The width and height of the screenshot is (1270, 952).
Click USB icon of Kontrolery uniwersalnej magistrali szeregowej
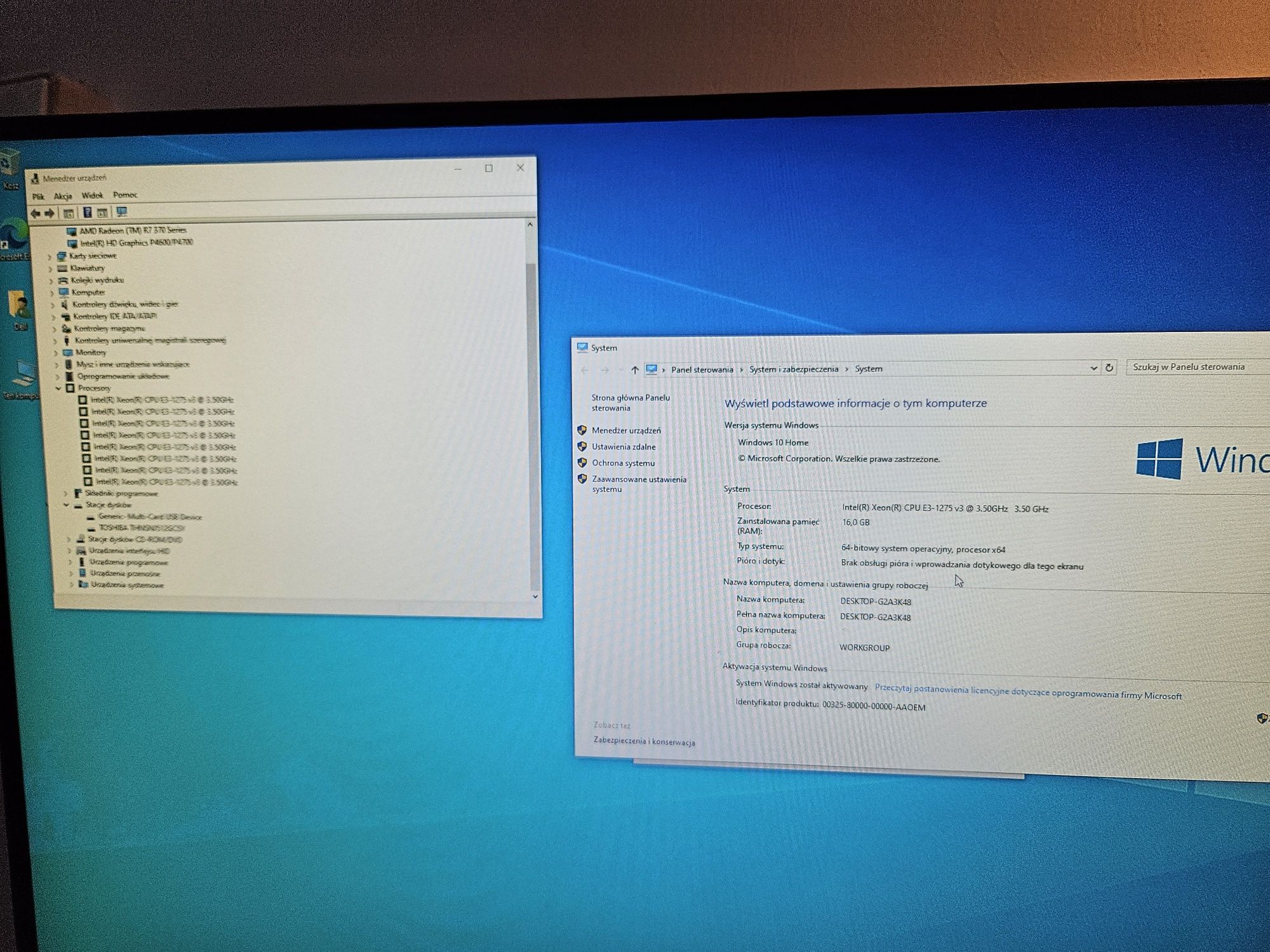pos(67,341)
